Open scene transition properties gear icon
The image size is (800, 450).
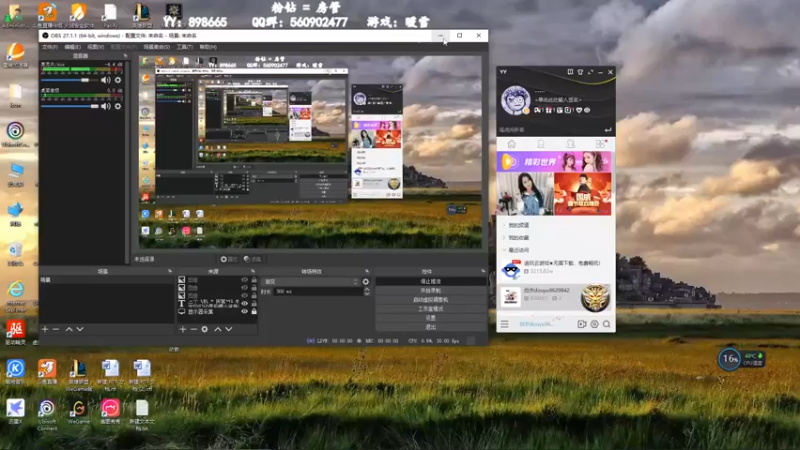(x=366, y=282)
